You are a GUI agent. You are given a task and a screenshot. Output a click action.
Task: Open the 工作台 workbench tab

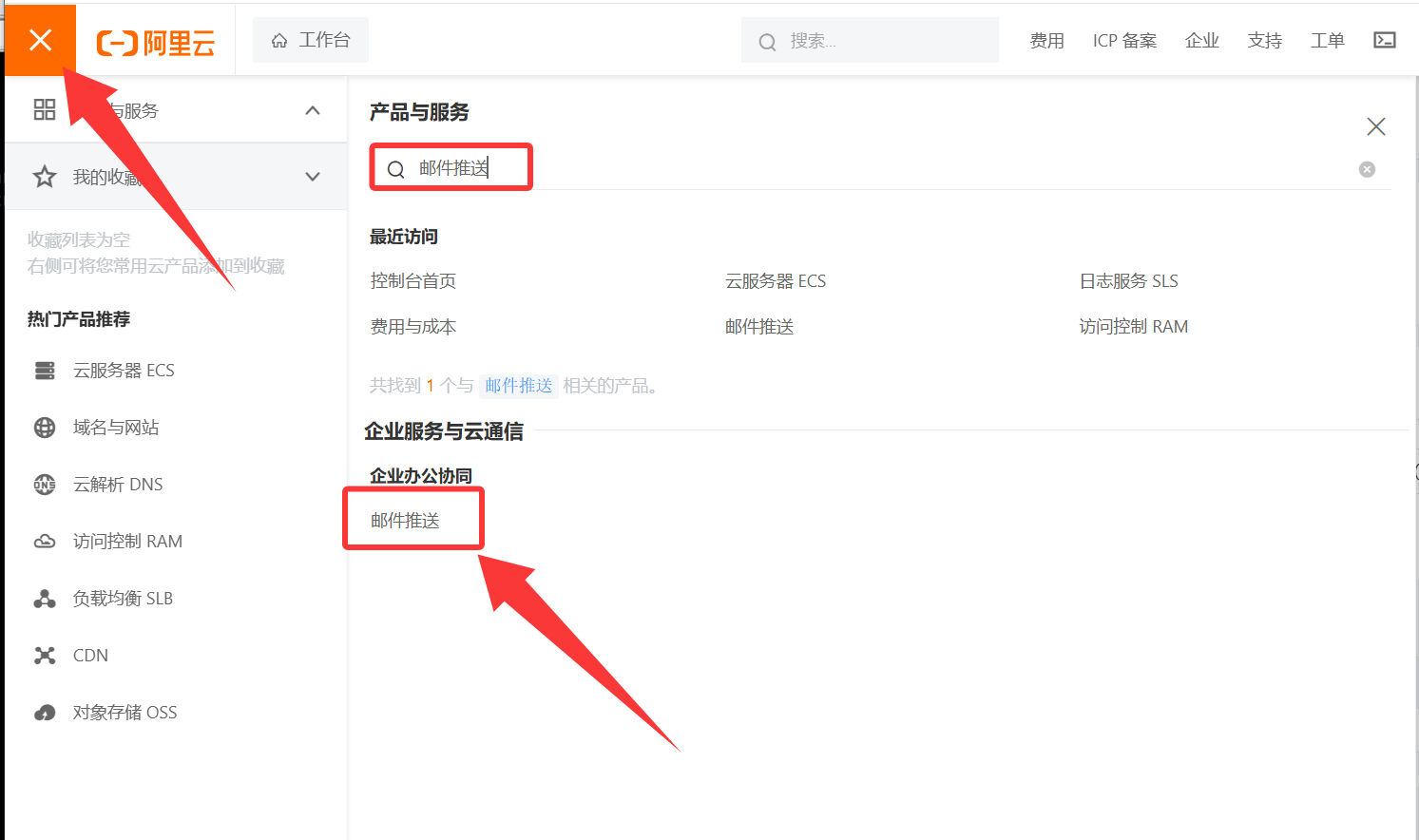[311, 40]
